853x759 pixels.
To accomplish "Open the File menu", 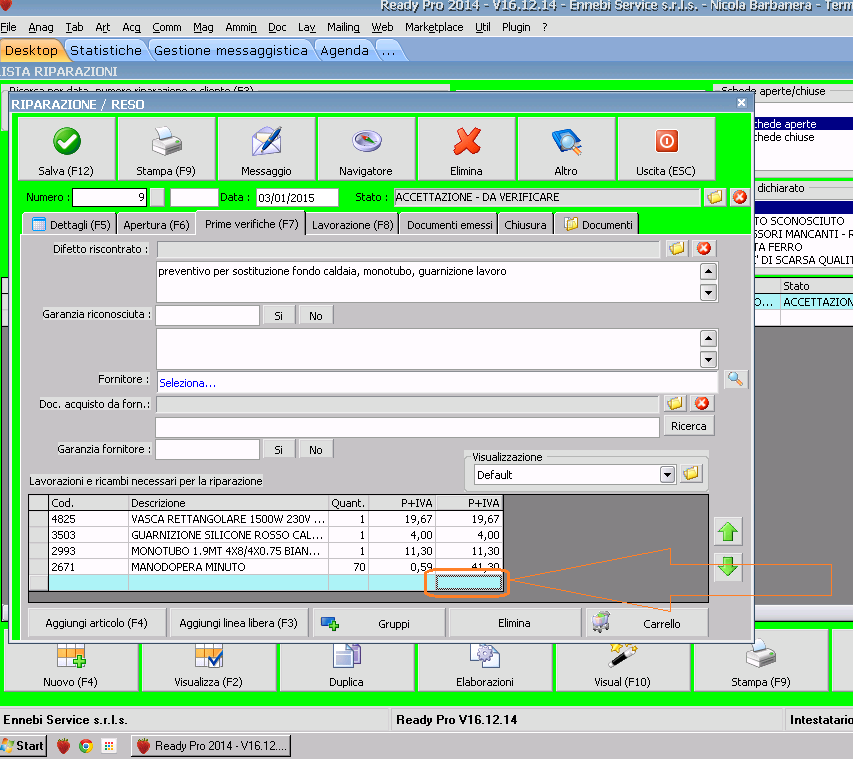I will coord(8,27).
